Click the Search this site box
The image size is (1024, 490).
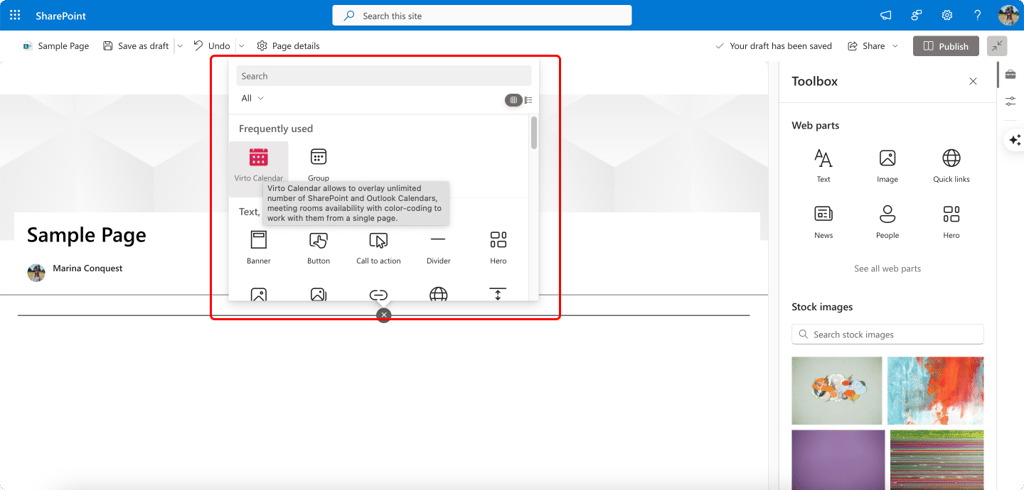click(482, 16)
